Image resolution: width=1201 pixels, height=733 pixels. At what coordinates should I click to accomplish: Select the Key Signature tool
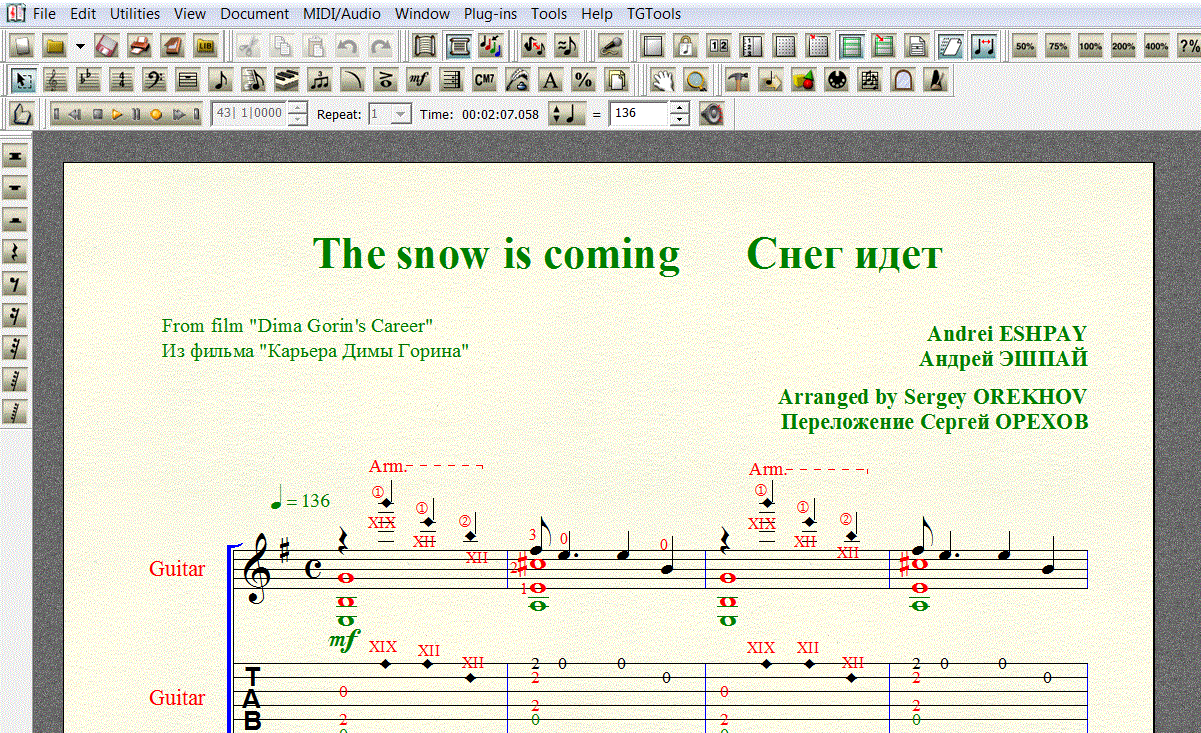point(90,80)
